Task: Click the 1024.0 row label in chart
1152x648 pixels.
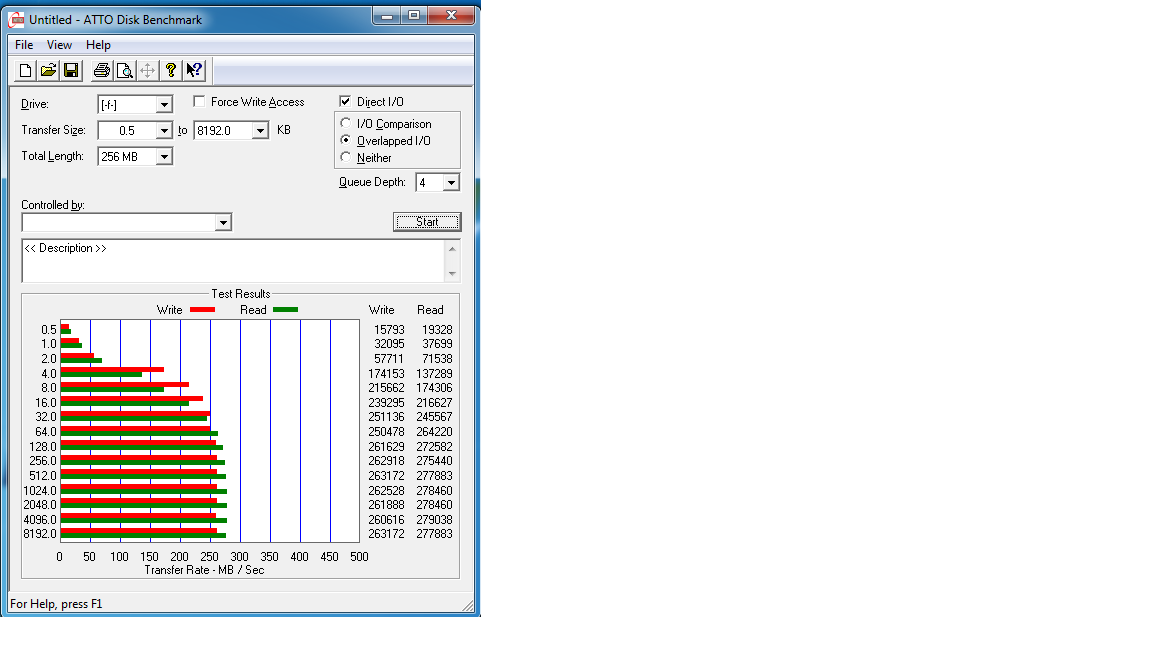Action: tap(40, 491)
